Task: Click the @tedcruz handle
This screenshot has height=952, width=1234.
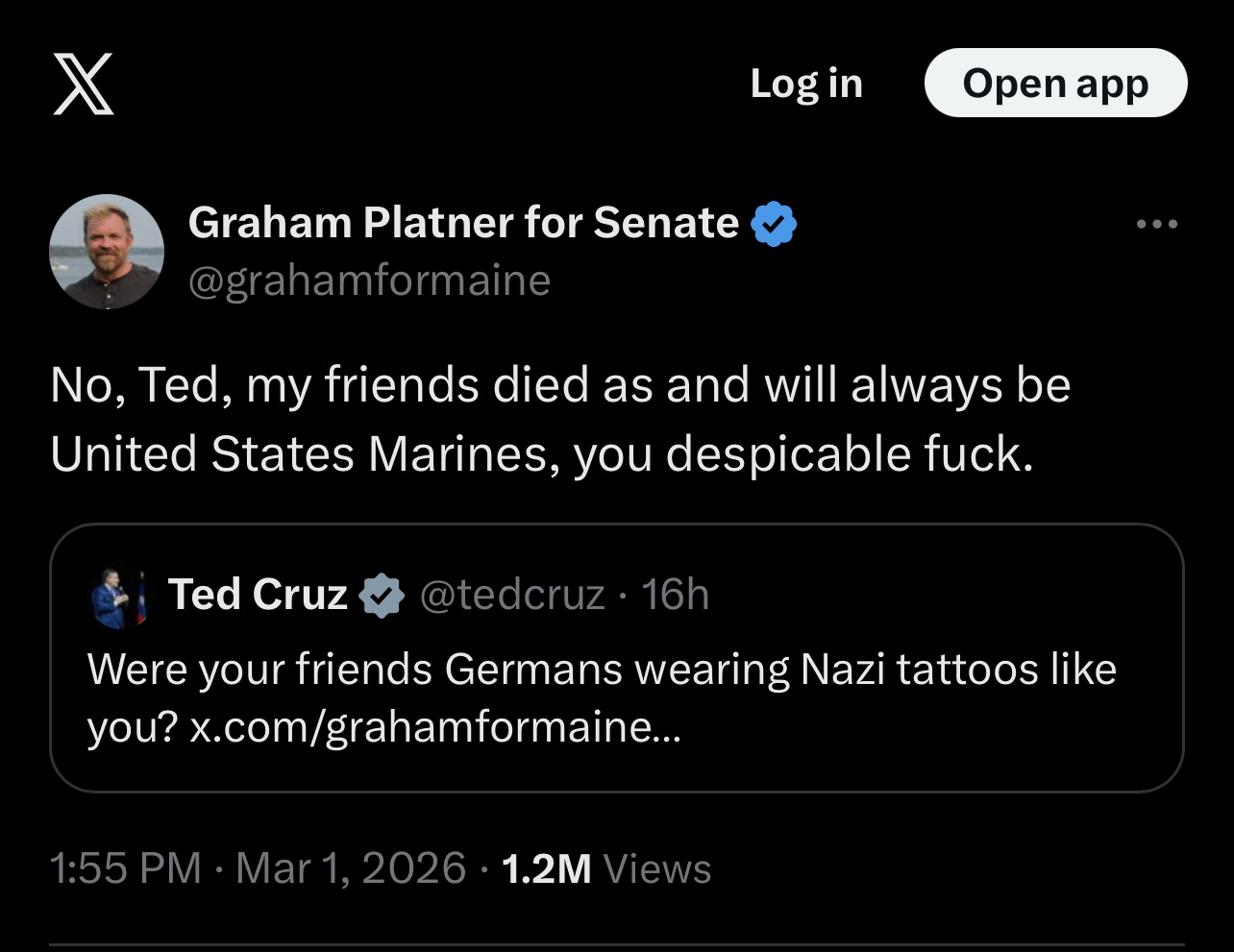Action: 512,596
